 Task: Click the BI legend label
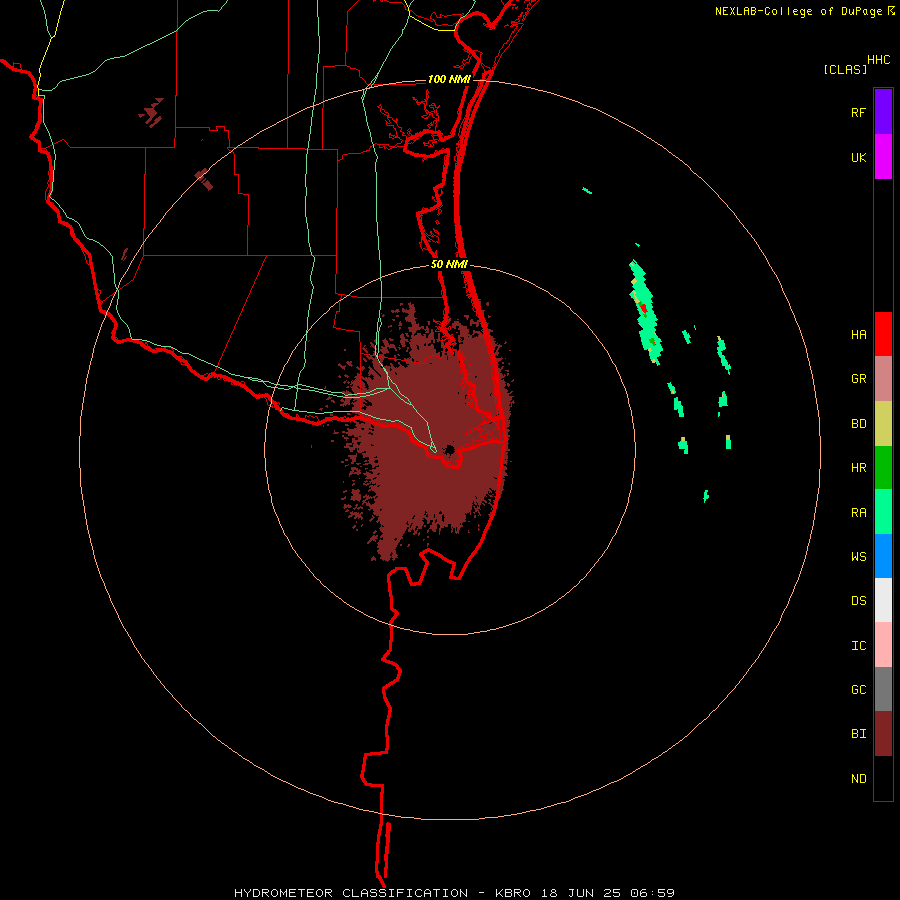point(858,734)
